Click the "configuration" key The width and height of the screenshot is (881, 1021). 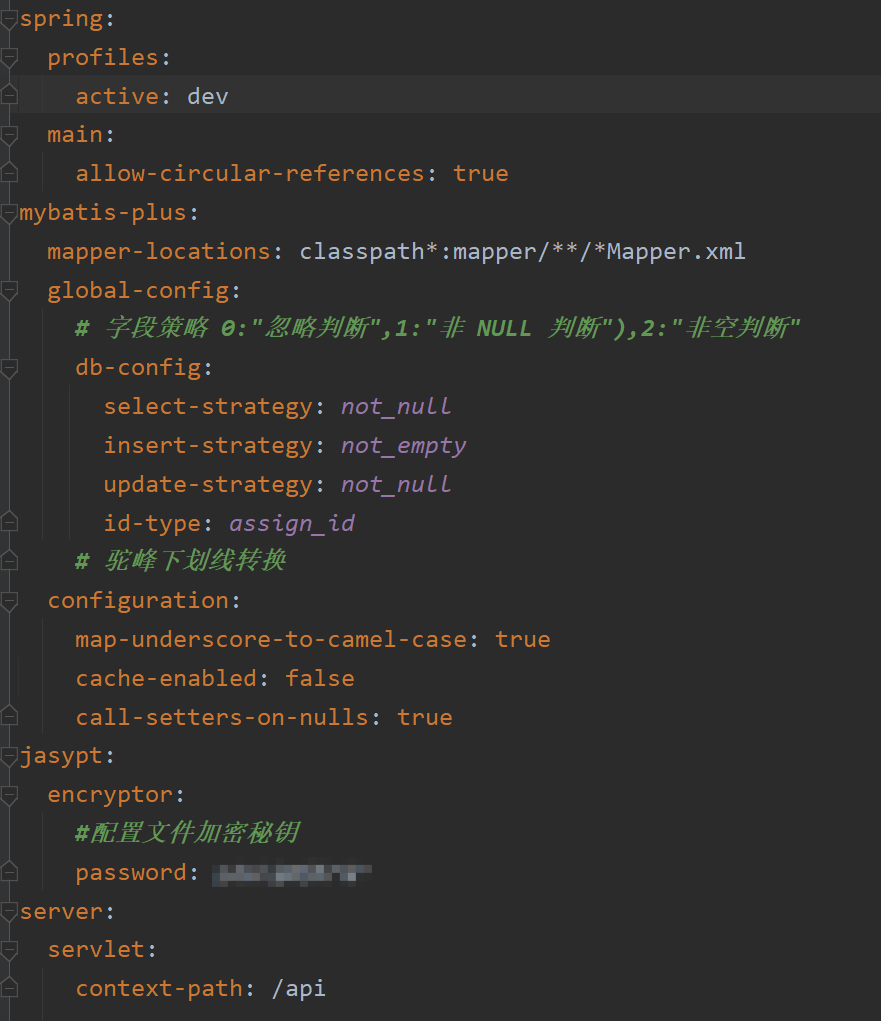[x=138, y=601]
